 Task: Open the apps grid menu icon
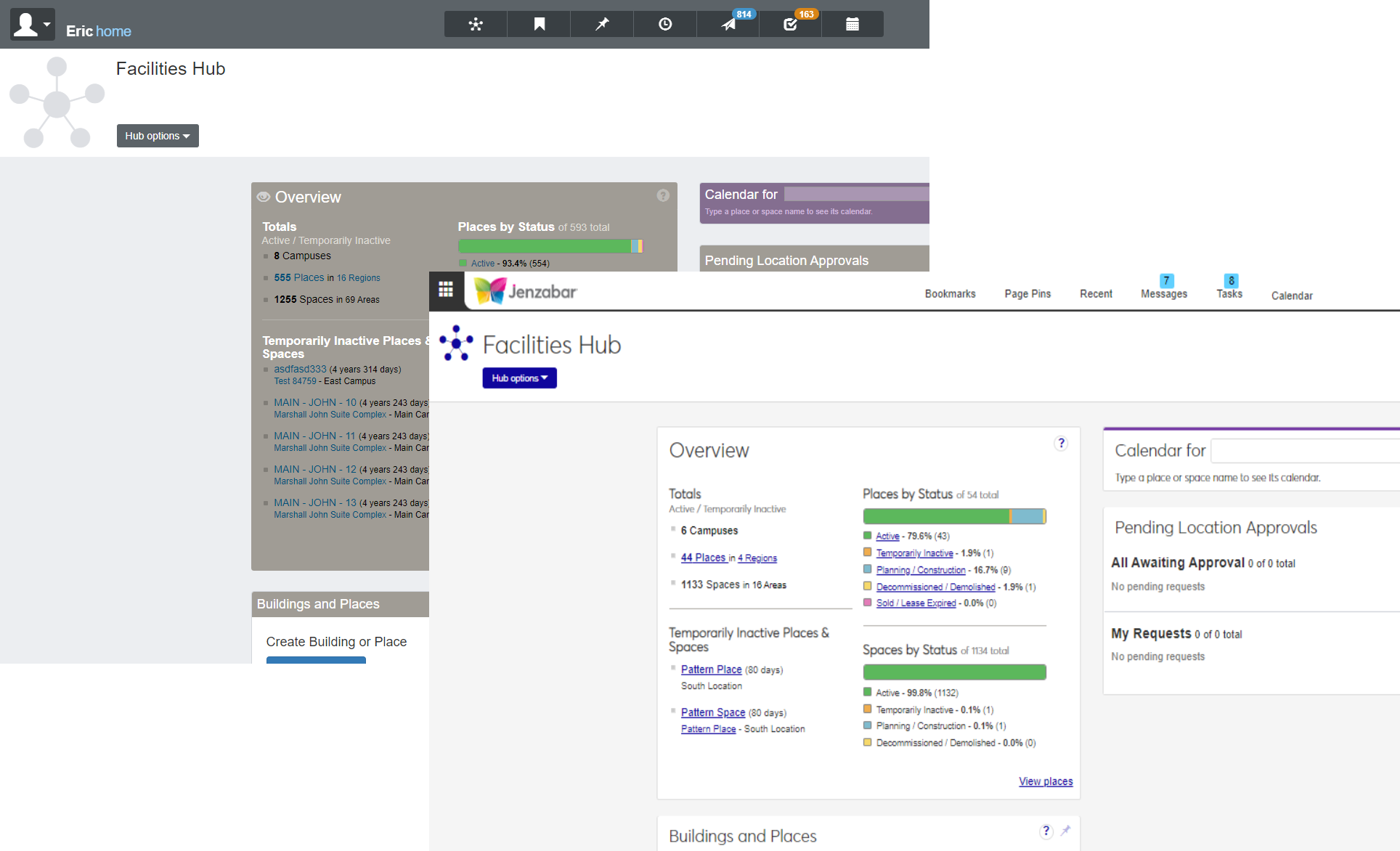pos(446,290)
